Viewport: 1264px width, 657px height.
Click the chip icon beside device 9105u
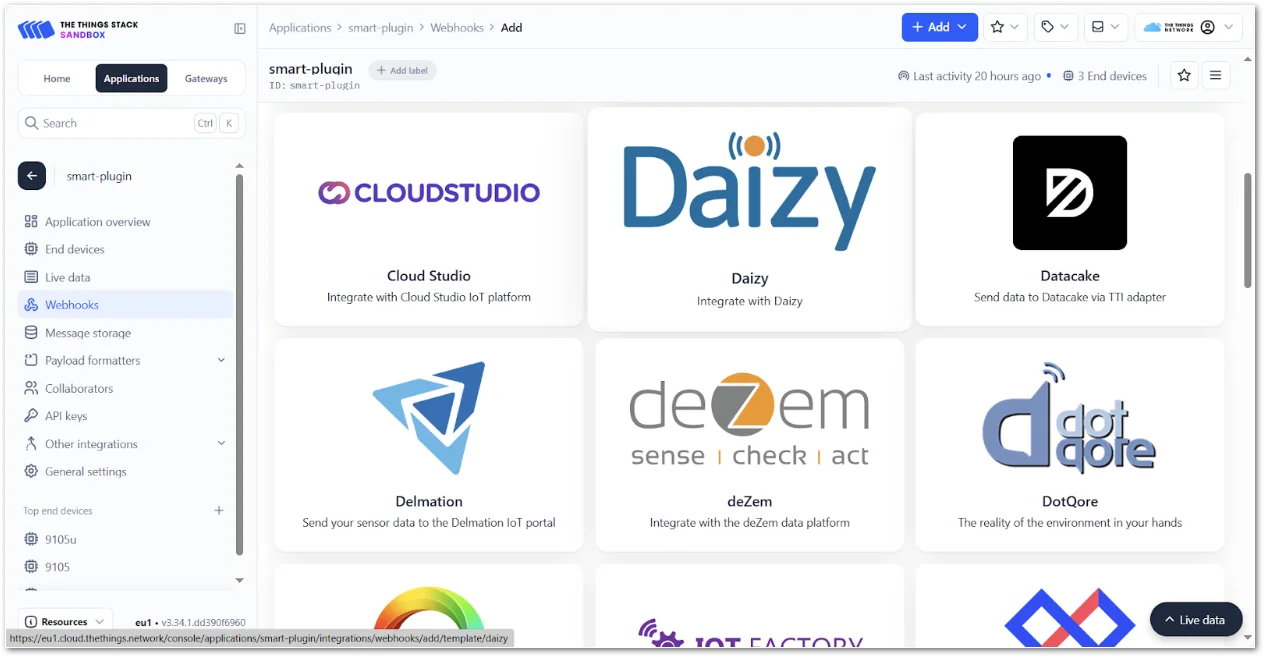(x=31, y=539)
